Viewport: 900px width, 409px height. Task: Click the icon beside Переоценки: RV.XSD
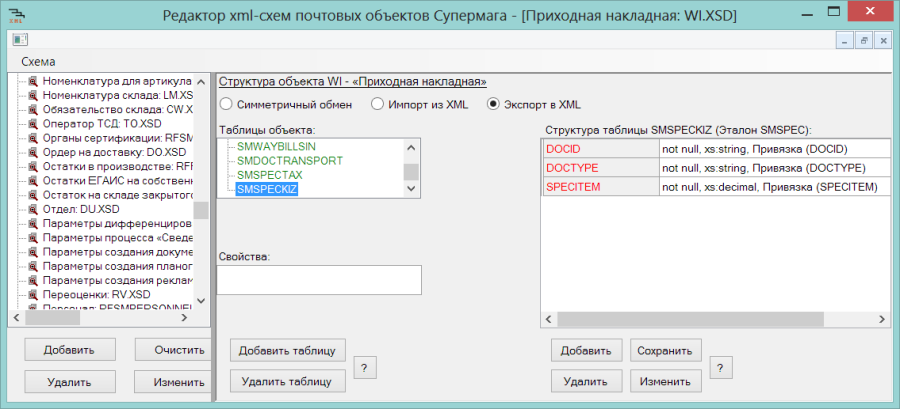coord(34,295)
